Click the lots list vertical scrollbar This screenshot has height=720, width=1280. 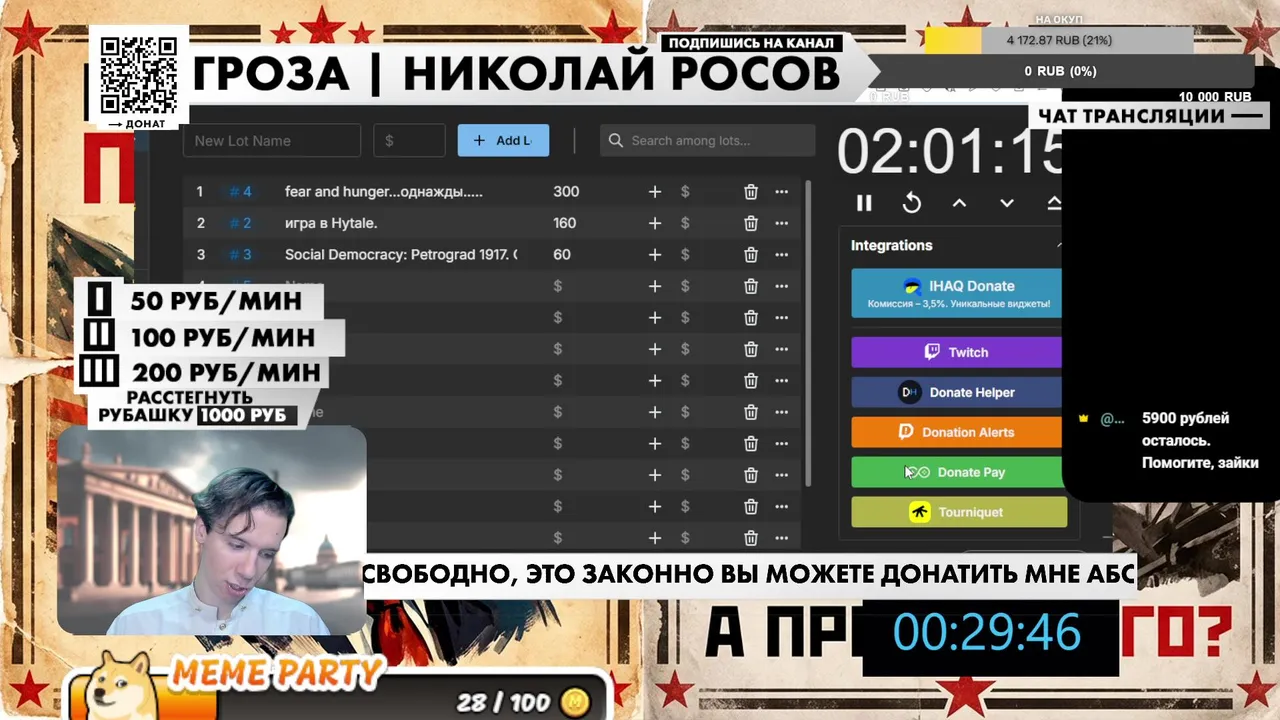click(x=807, y=333)
